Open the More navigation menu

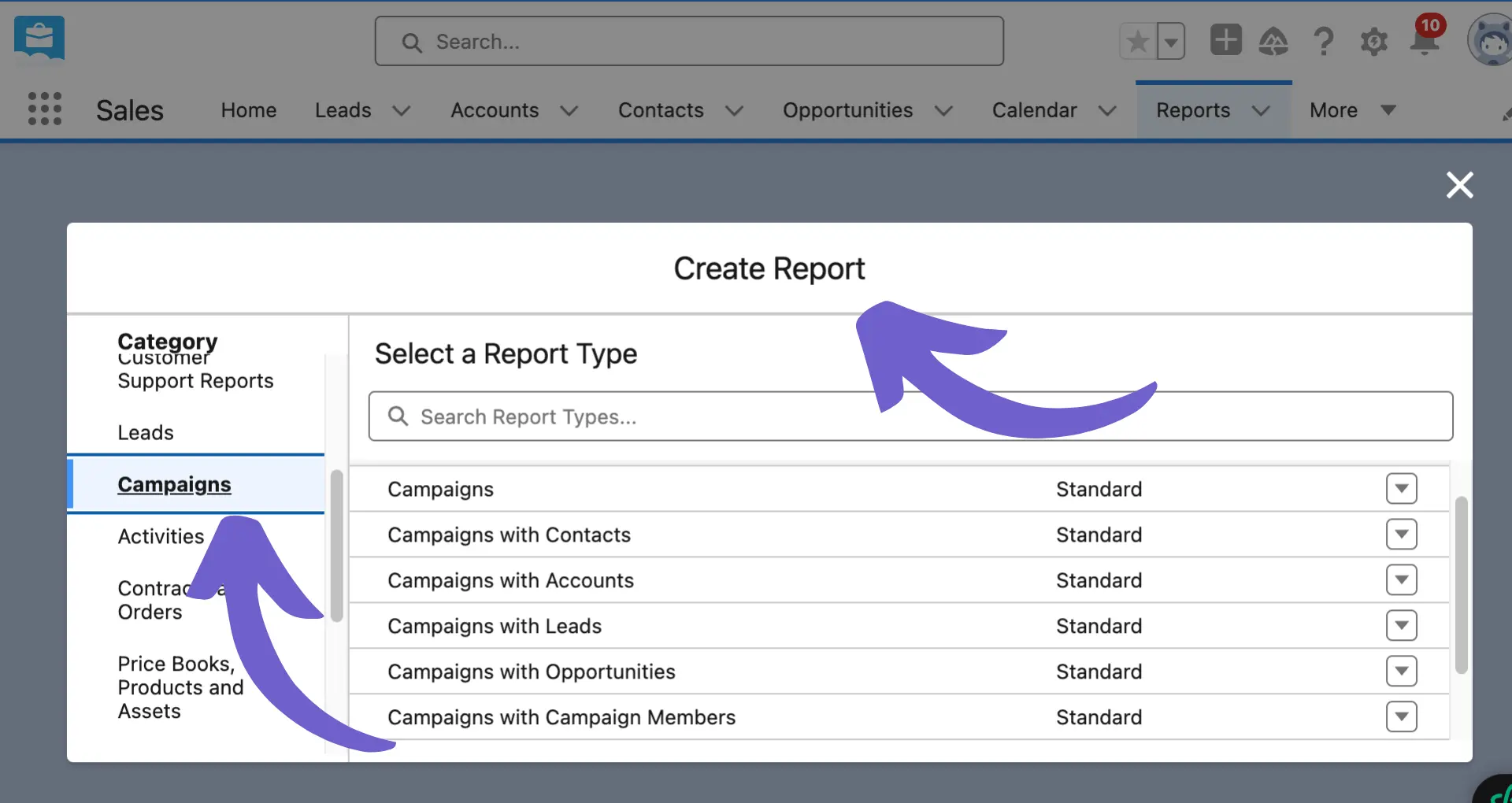click(x=1351, y=110)
